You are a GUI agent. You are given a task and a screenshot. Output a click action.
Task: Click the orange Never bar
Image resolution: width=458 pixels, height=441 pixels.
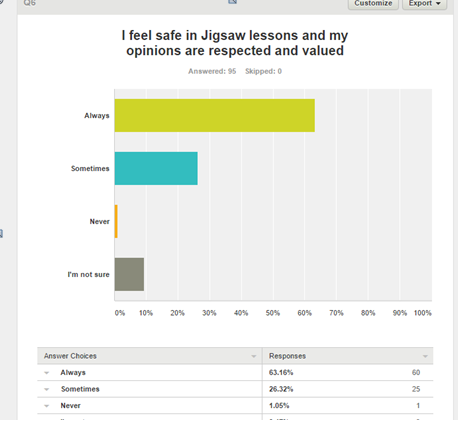(x=116, y=221)
